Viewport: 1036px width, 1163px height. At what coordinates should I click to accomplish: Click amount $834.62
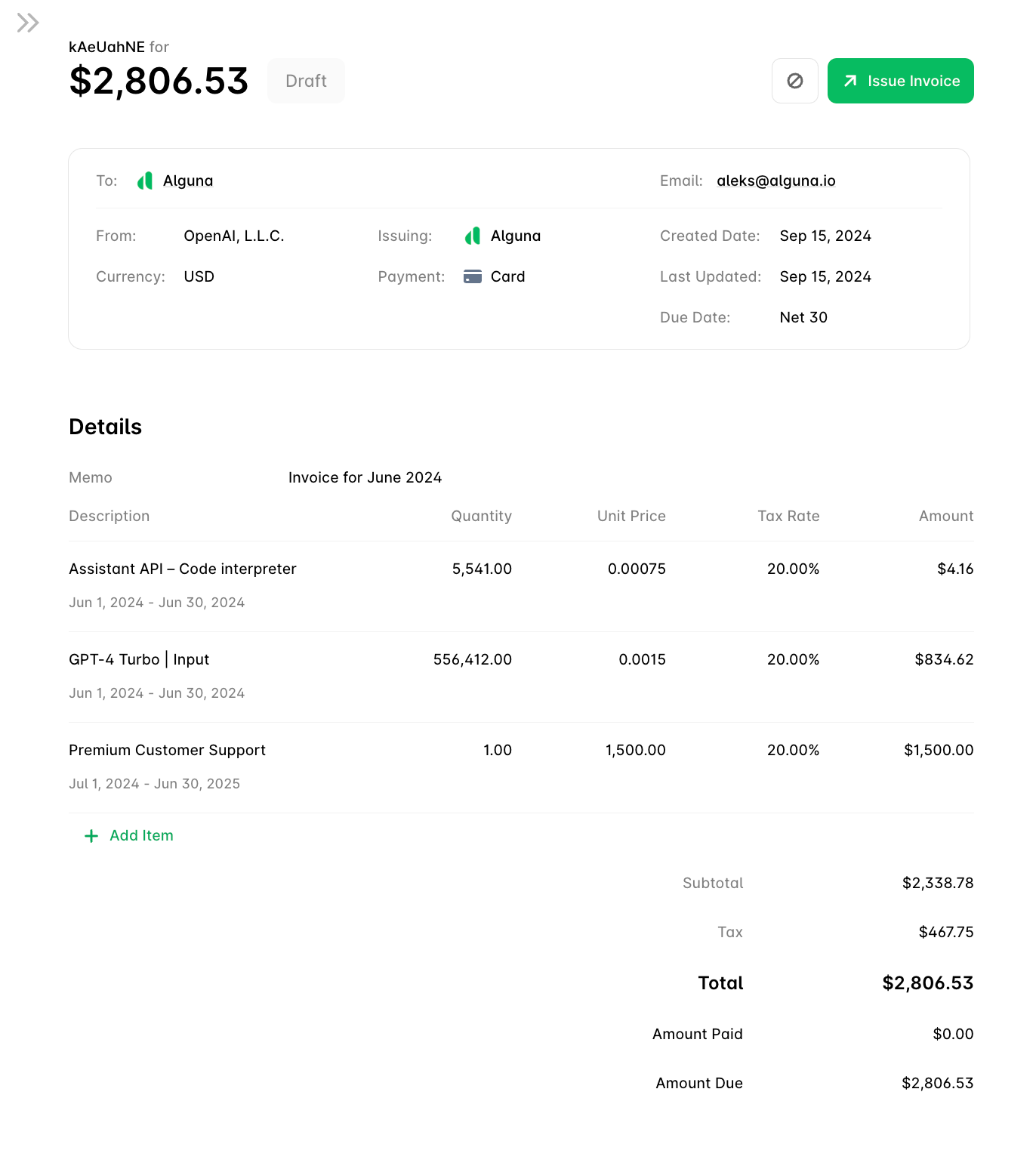pos(944,659)
